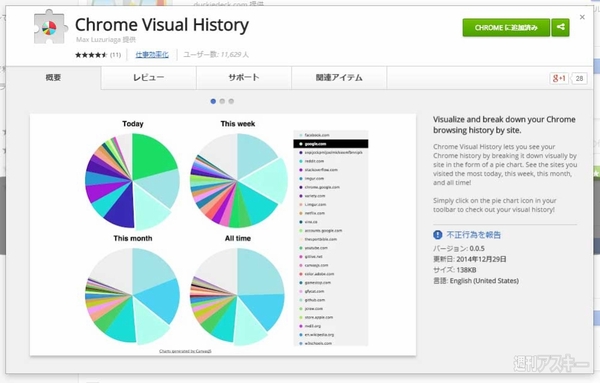Screen dimensions: 600x383
Task: Click the "Chrome Visual History" title text
Action: (162, 25)
